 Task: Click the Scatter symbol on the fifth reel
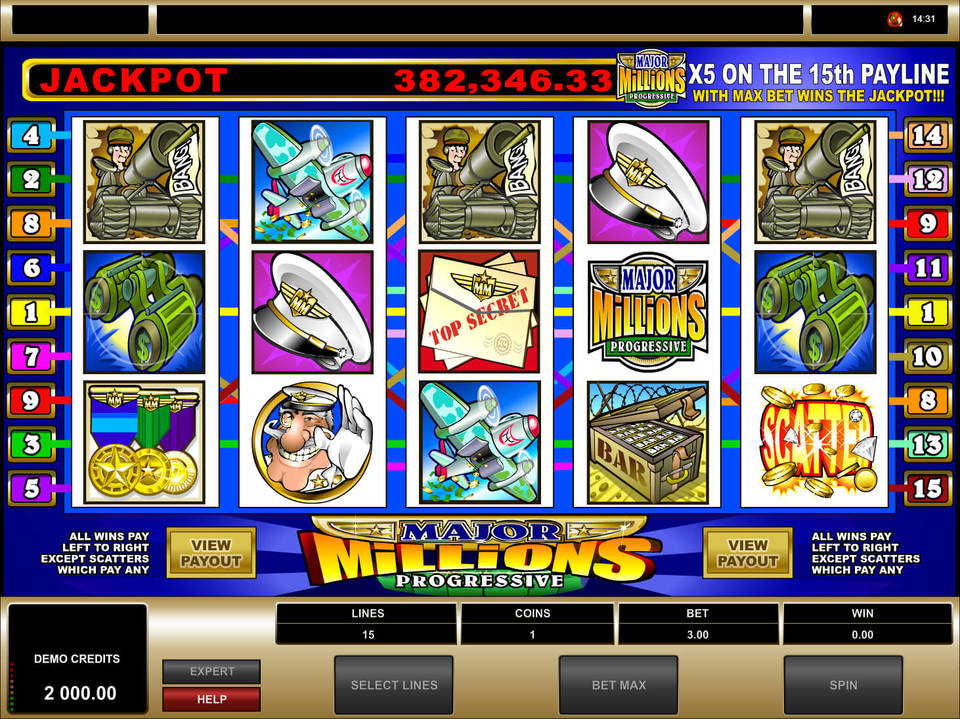click(815, 442)
